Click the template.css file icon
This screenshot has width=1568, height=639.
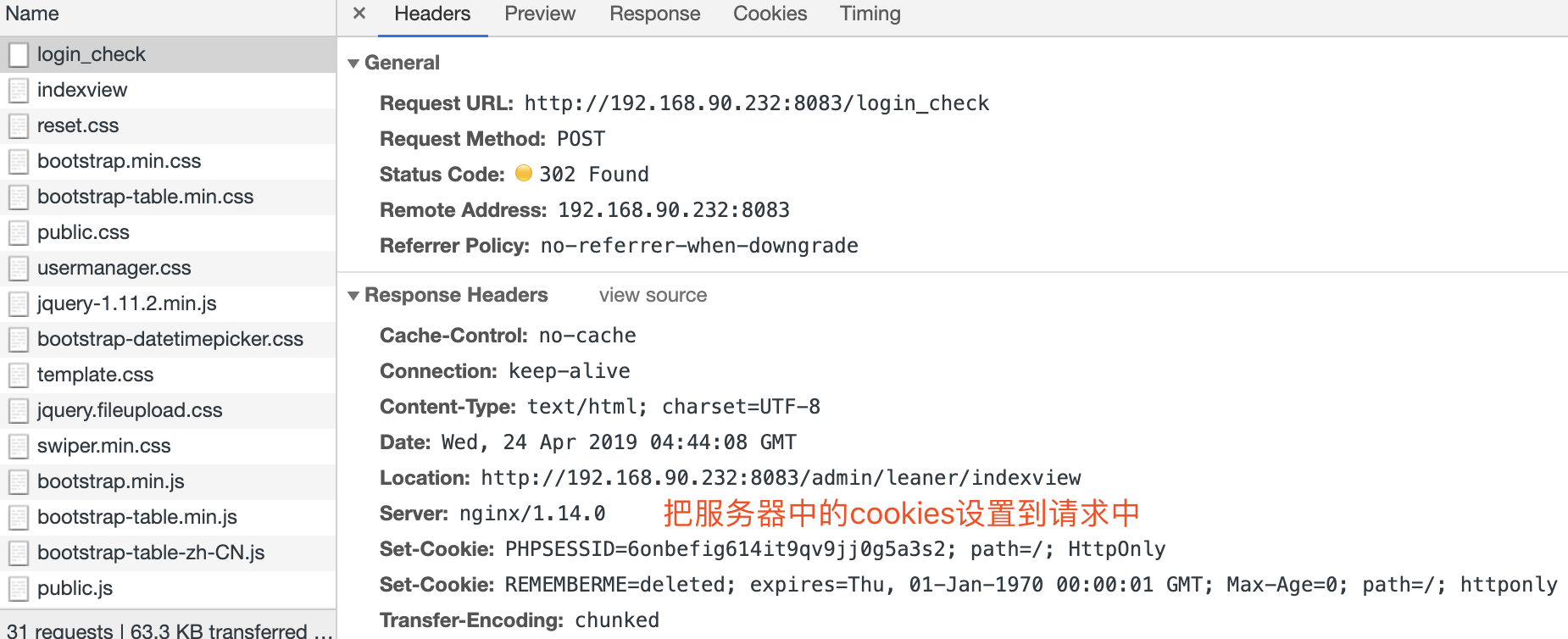click(19, 375)
